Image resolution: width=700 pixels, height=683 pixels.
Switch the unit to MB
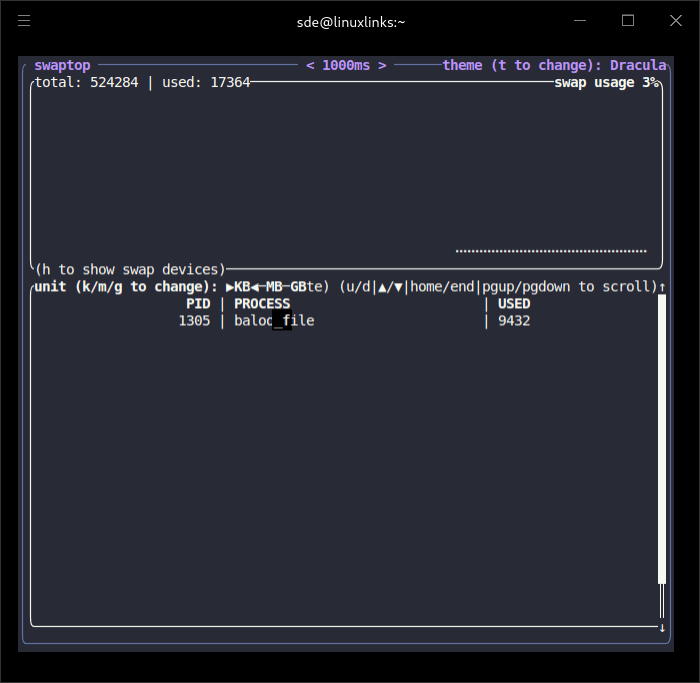[x=274, y=287]
